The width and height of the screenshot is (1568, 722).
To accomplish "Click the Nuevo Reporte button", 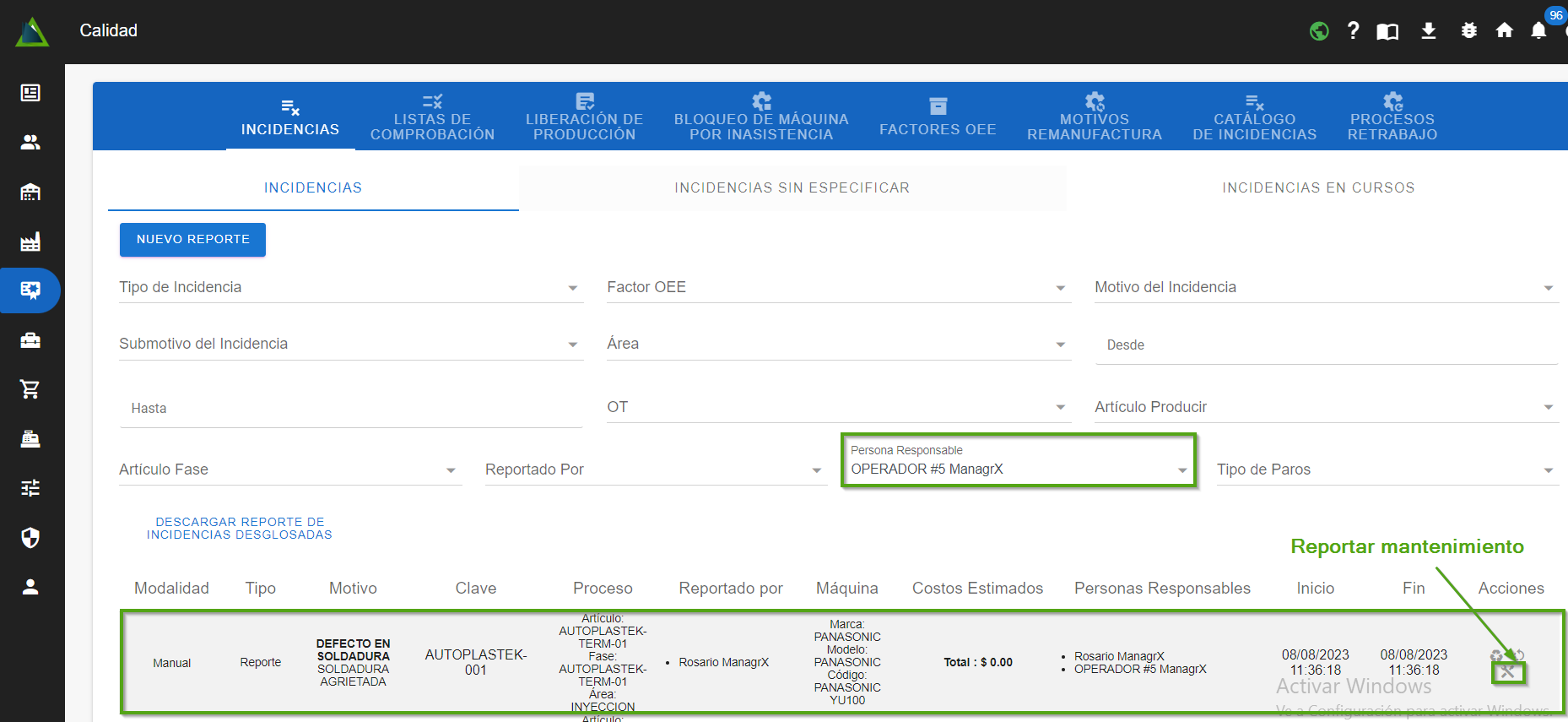I will point(192,240).
